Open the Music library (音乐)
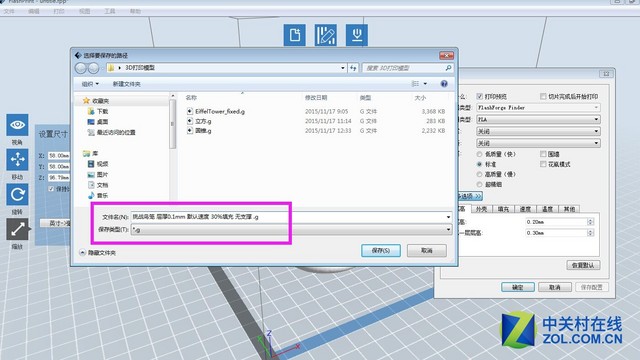The image size is (640, 360). point(98,196)
